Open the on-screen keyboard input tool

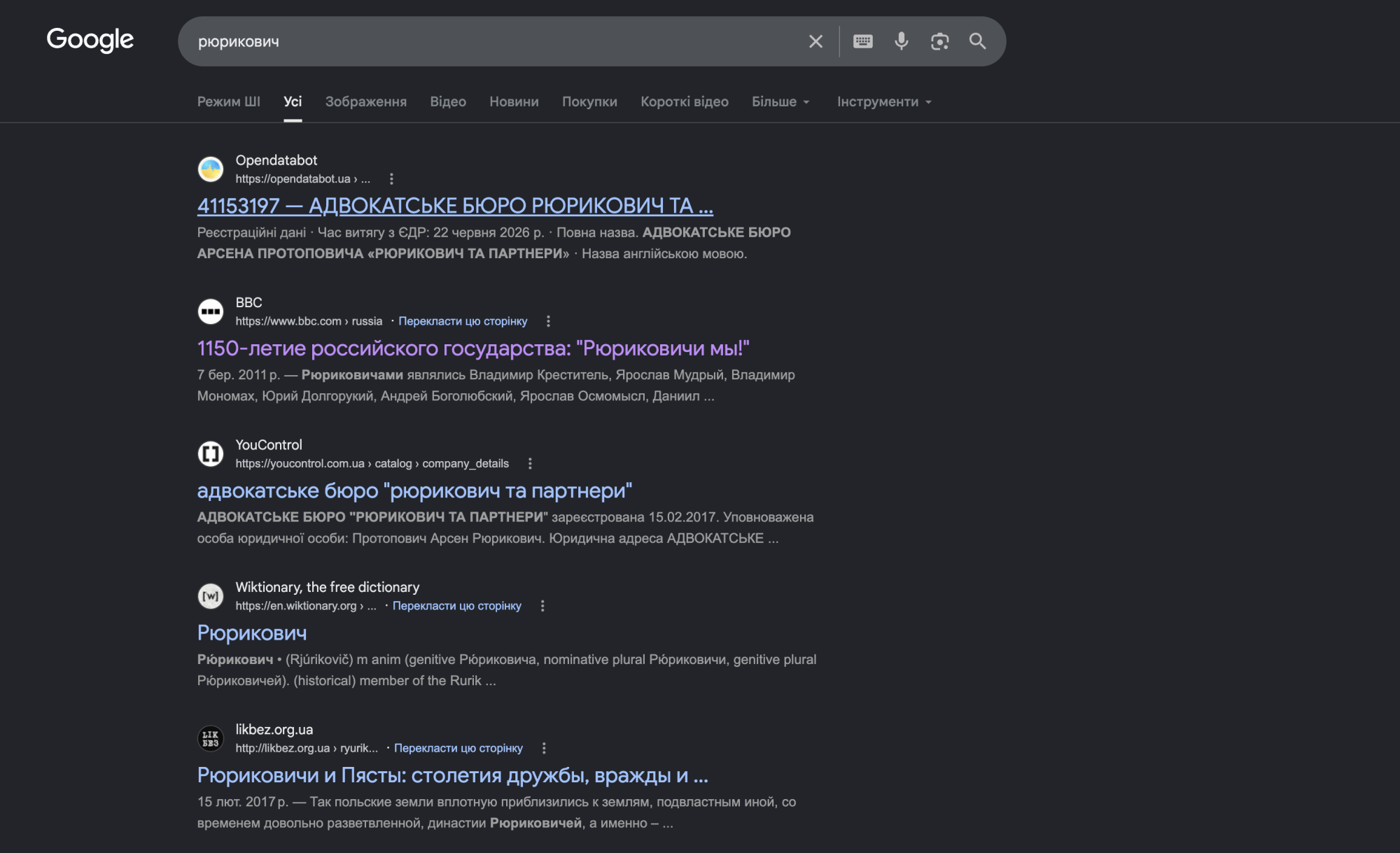(x=862, y=41)
